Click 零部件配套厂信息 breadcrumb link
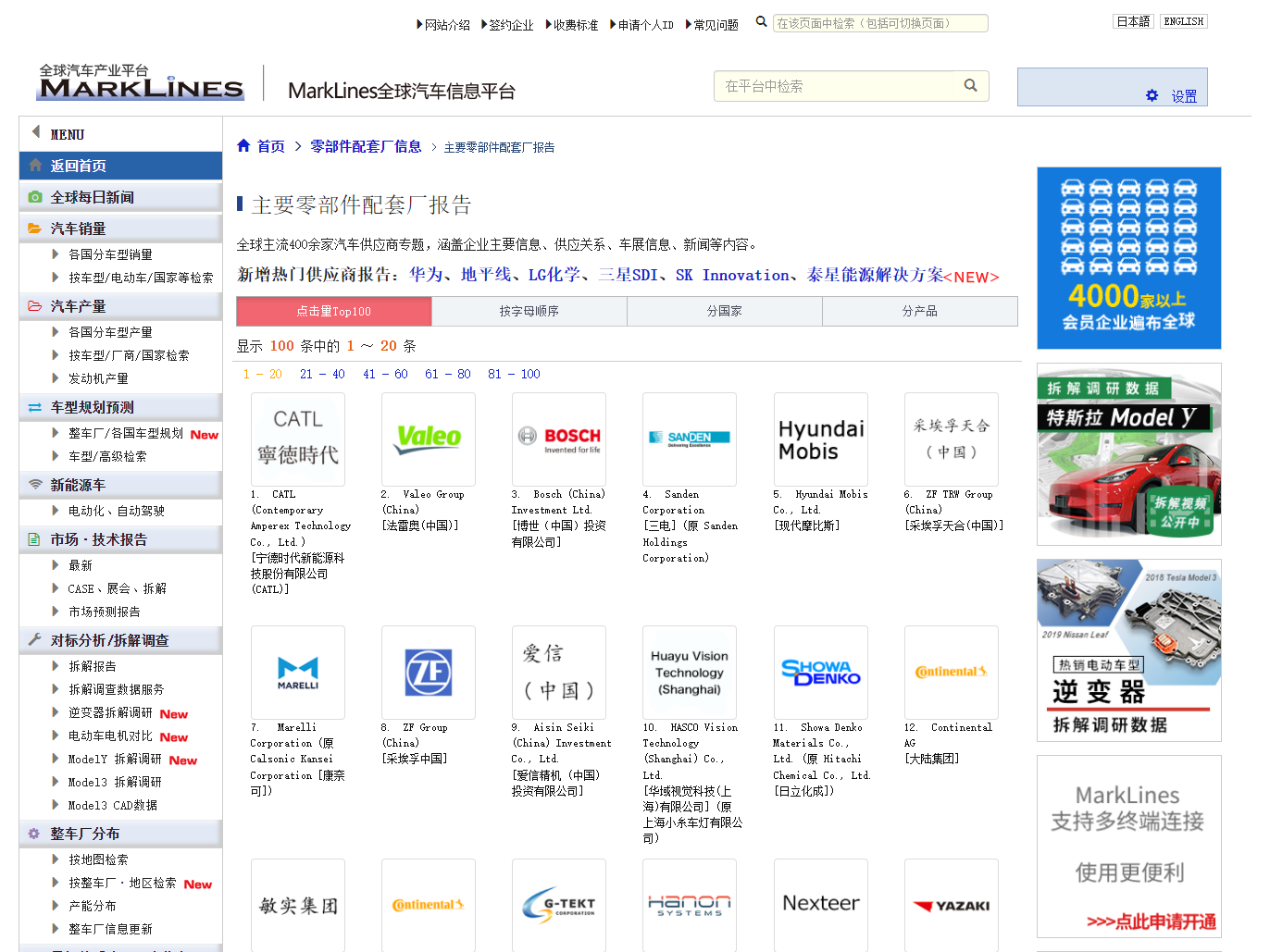Image resolution: width=1270 pixels, height=952 pixels. pos(366,146)
